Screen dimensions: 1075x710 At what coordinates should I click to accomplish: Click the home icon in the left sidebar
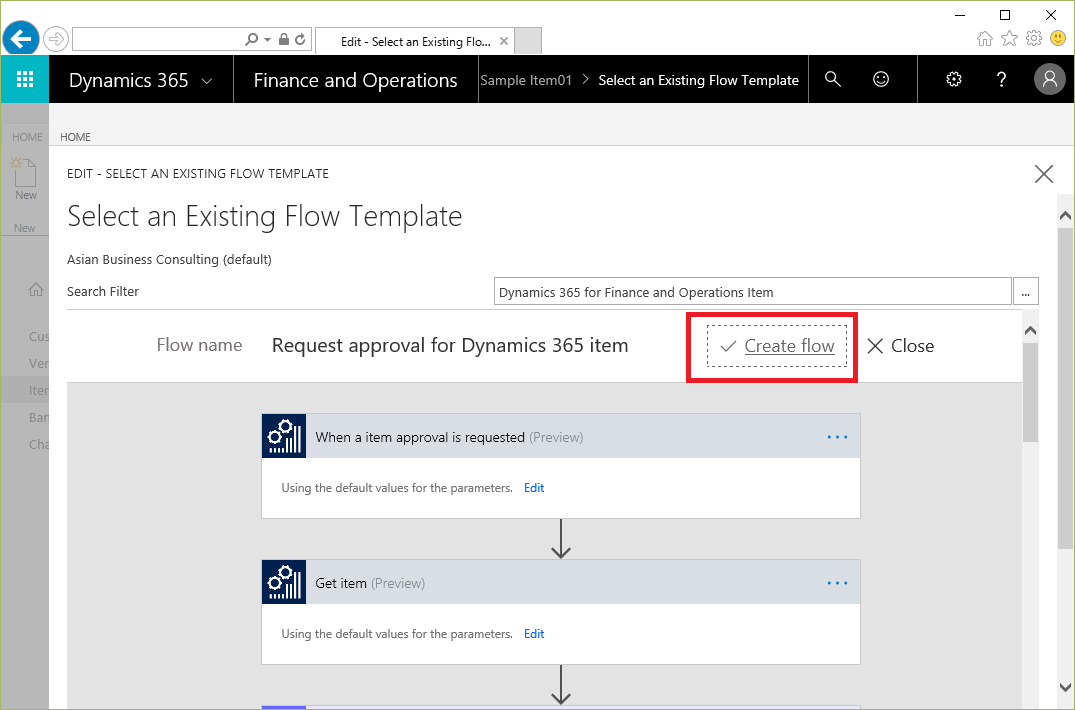pos(36,290)
